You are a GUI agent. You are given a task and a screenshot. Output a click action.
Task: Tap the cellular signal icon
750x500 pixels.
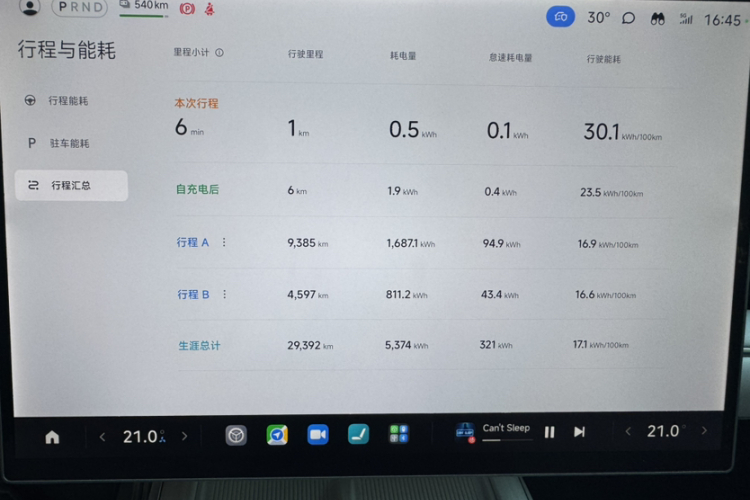686,19
